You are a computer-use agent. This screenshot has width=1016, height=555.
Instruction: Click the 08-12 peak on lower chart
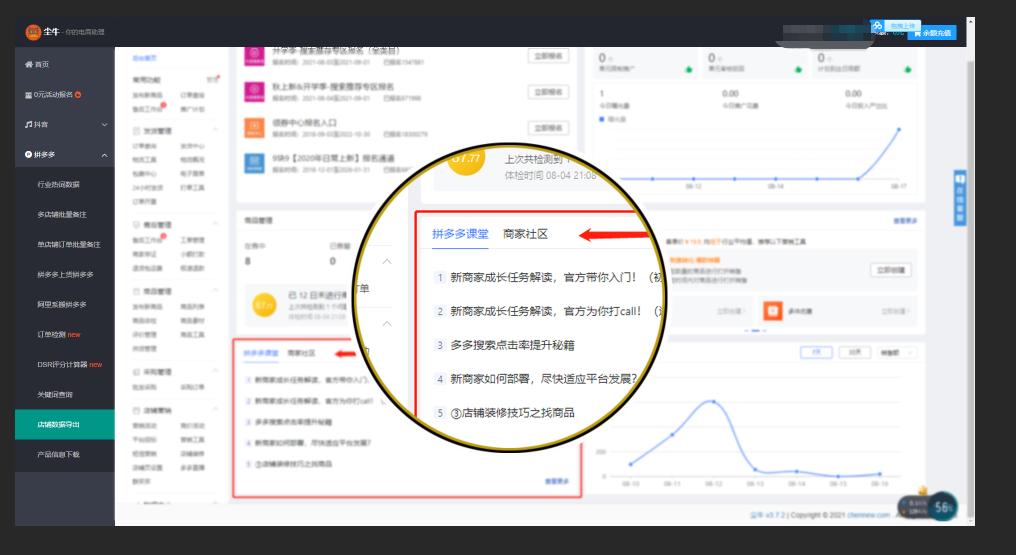(713, 402)
